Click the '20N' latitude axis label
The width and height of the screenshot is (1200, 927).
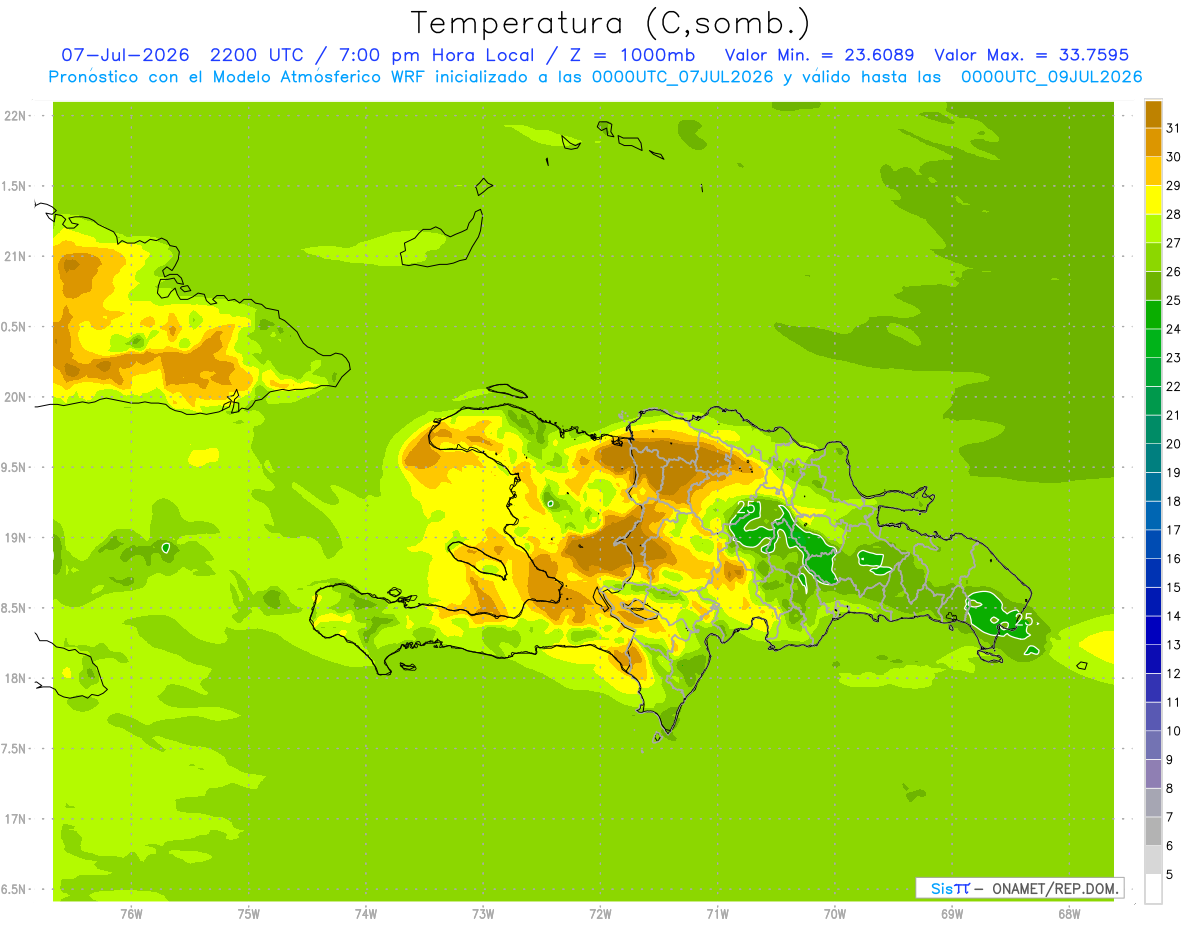click(x=15, y=397)
